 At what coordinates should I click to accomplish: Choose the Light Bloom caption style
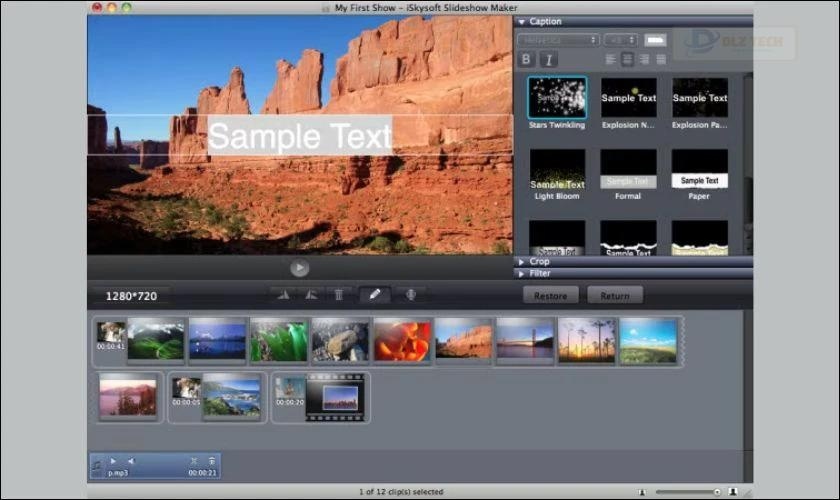[557, 169]
